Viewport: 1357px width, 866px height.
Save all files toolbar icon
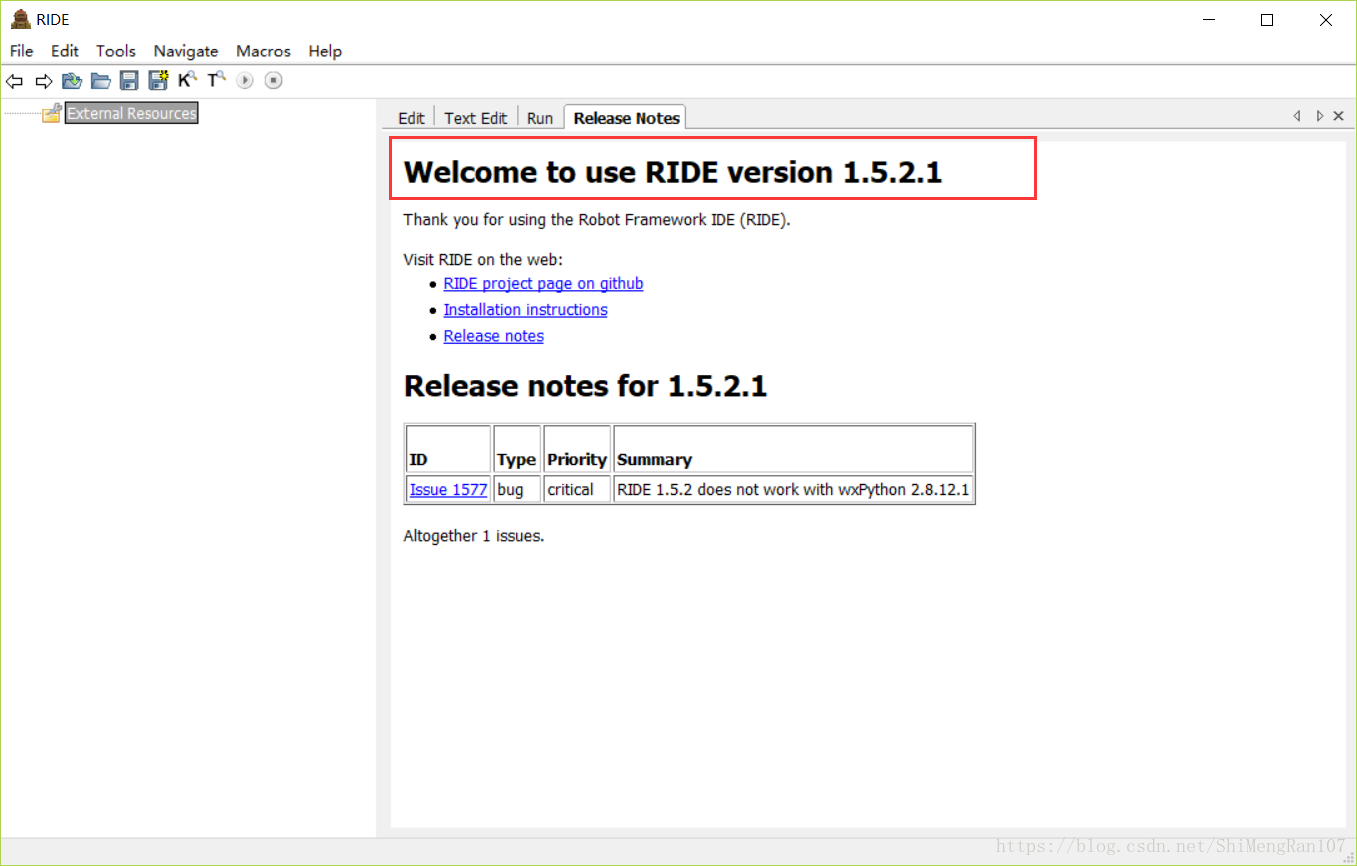158,81
